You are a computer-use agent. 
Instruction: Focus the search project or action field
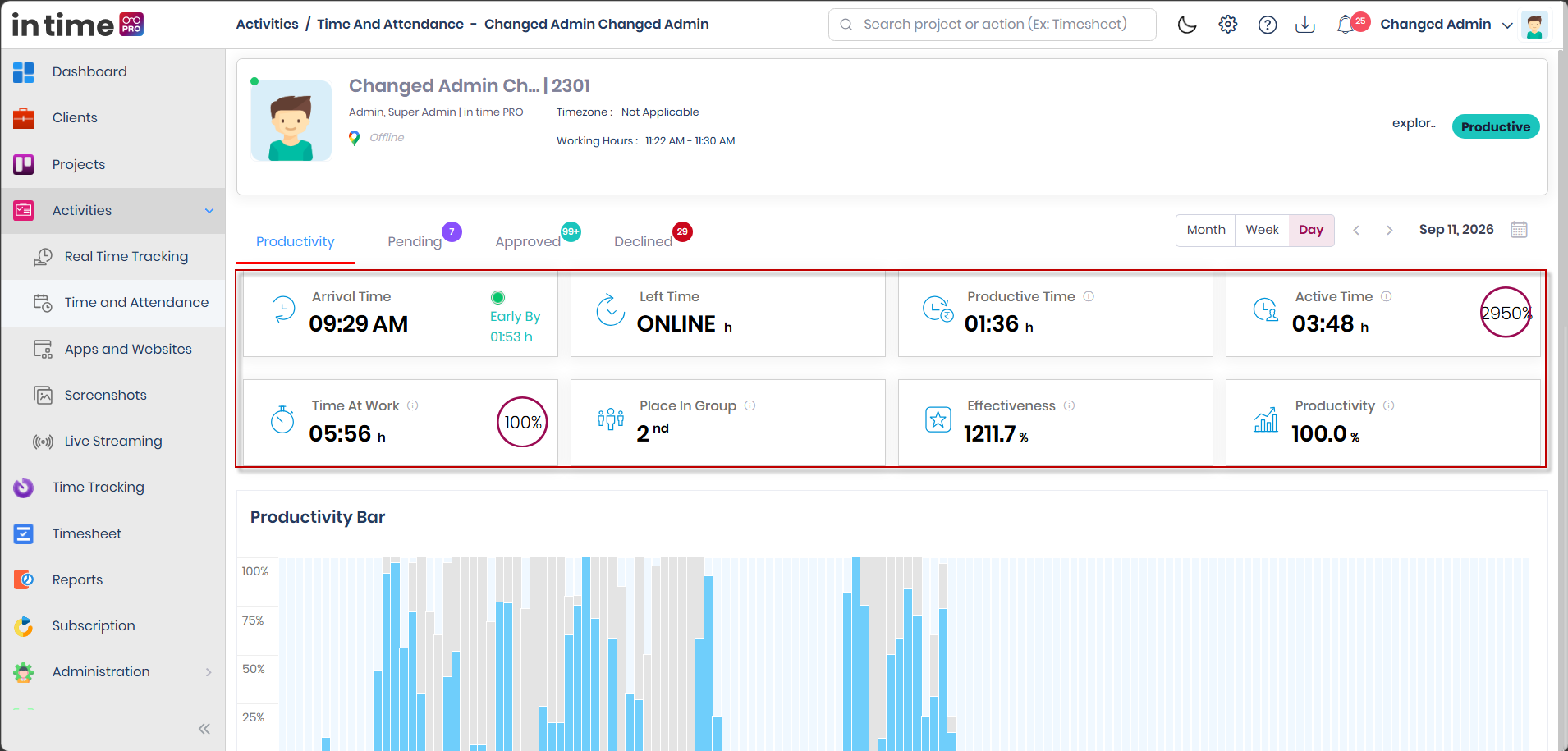992,25
